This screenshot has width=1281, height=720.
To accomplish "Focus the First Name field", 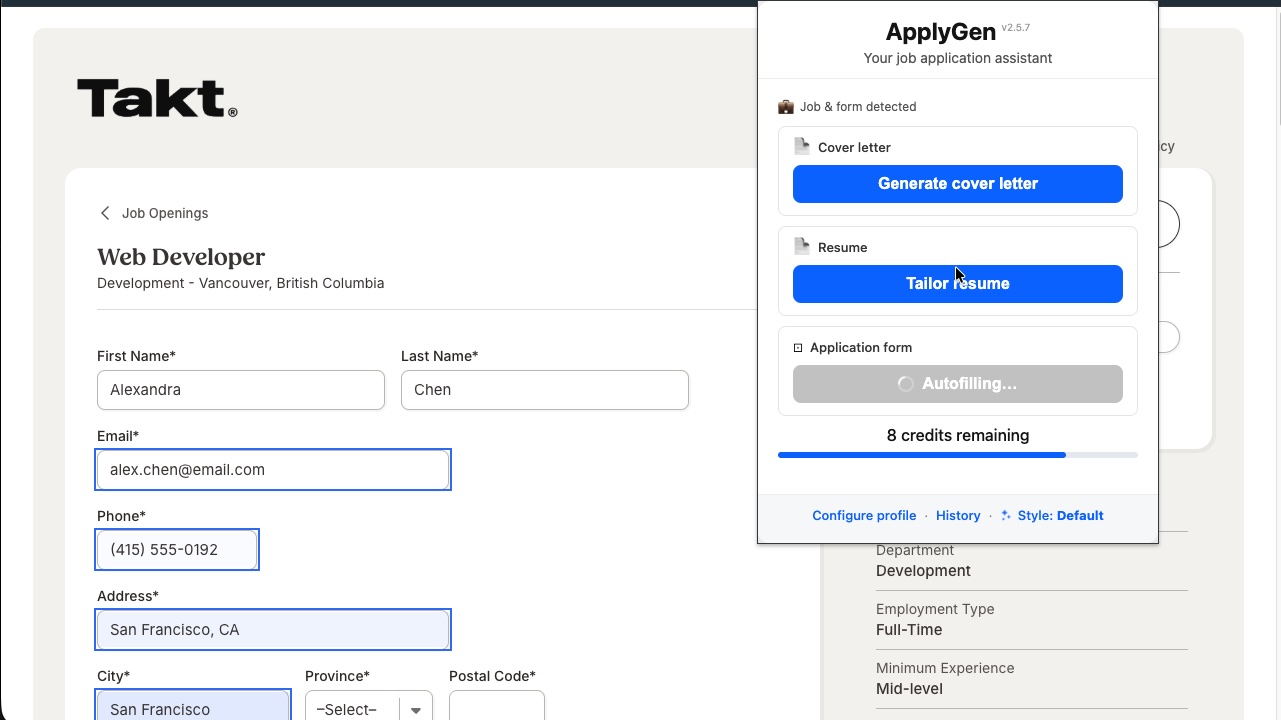I will (241, 390).
